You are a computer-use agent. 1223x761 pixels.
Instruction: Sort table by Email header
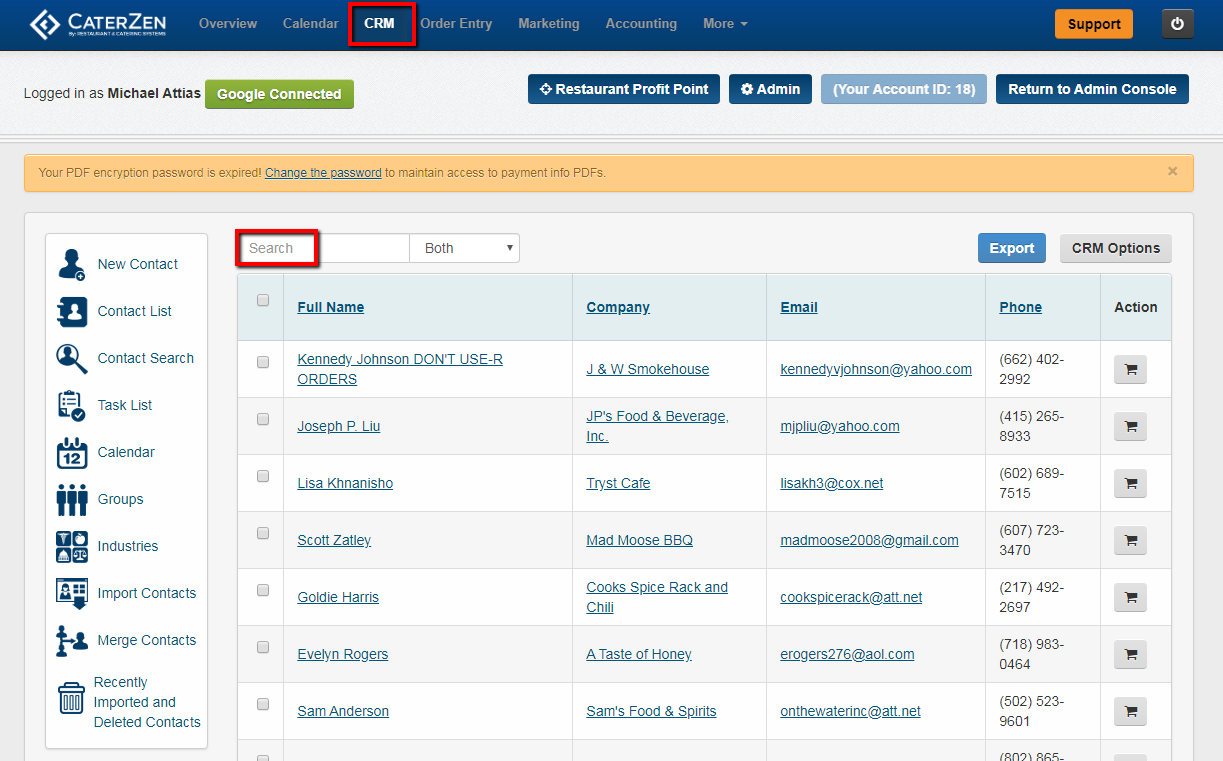point(799,307)
